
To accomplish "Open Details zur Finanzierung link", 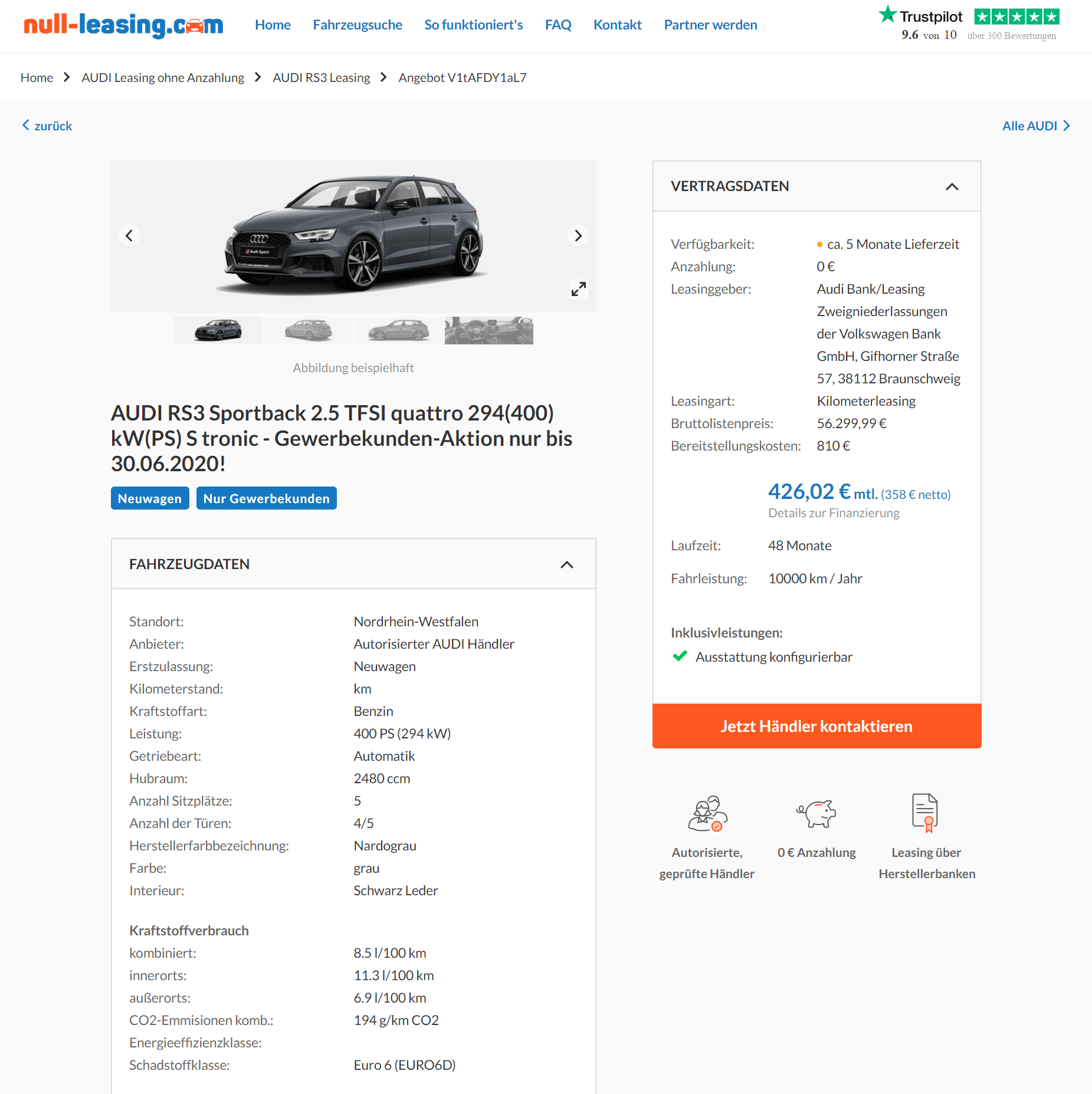I will coord(834,513).
